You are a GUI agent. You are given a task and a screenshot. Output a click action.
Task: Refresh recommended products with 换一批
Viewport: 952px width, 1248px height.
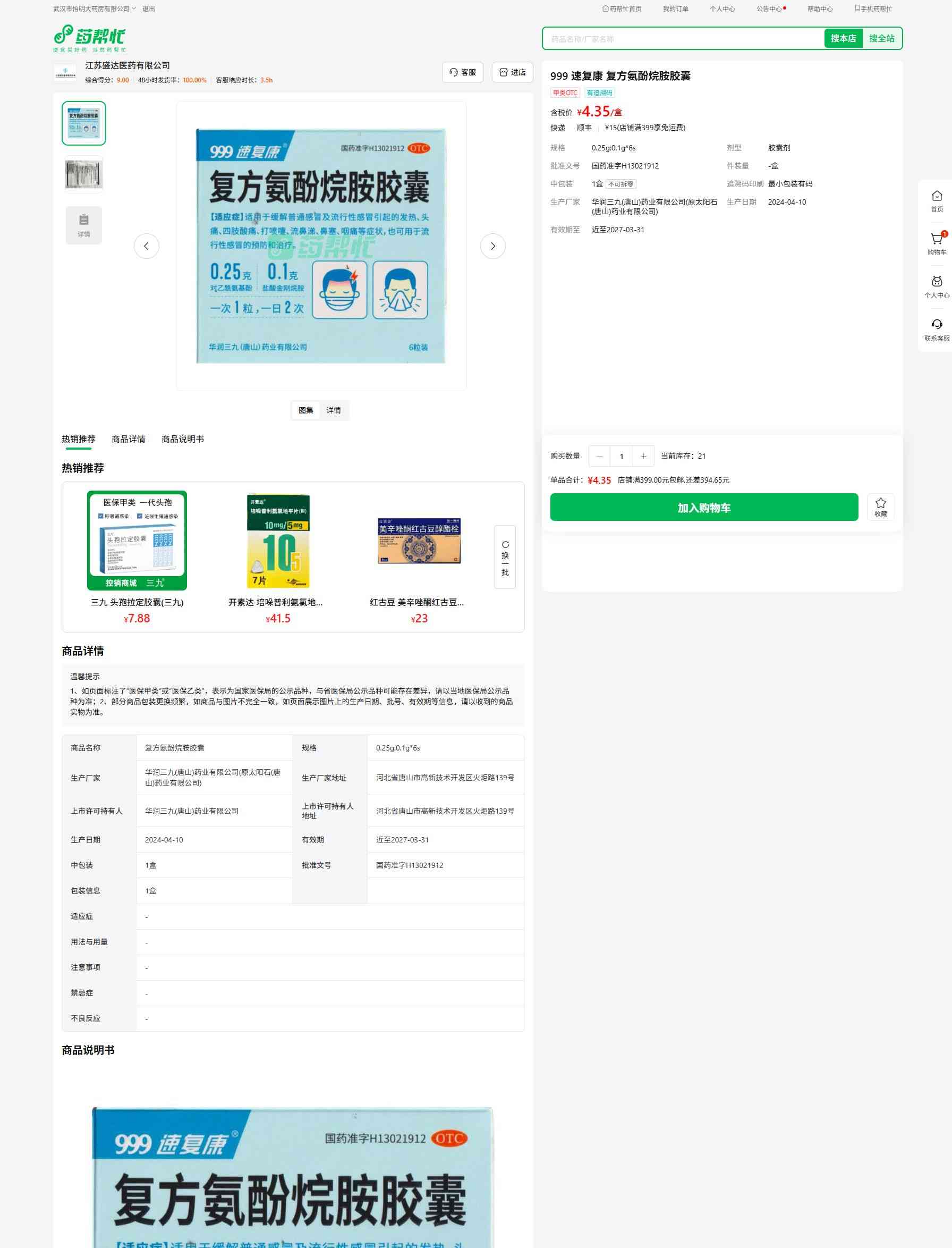[x=504, y=557]
